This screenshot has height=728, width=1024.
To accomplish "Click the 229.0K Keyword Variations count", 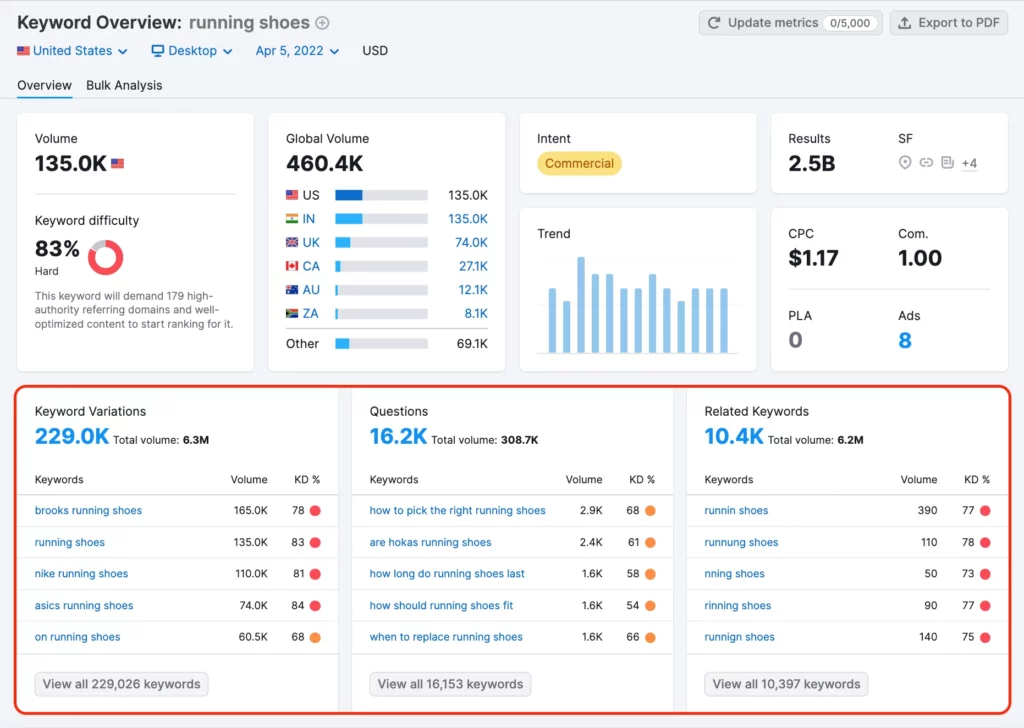I will pyautogui.click(x=72, y=436).
